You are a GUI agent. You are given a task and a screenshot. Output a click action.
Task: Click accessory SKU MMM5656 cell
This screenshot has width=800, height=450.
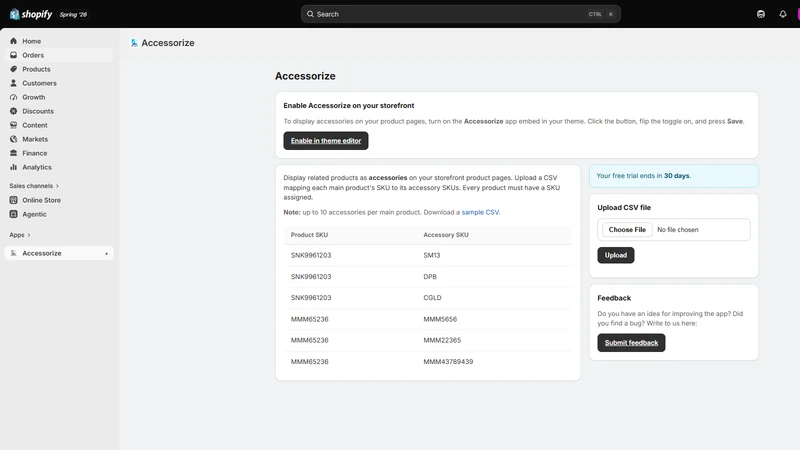click(x=440, y=319)
